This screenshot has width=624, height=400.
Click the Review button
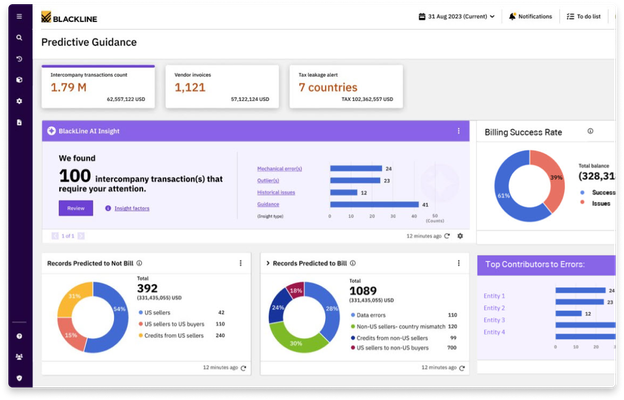[76, 208]
